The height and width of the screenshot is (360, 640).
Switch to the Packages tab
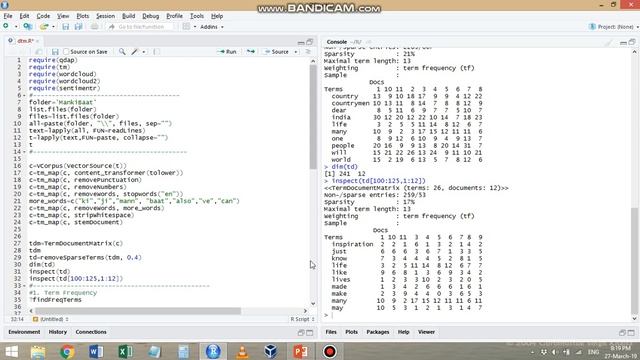pos(378,332)
